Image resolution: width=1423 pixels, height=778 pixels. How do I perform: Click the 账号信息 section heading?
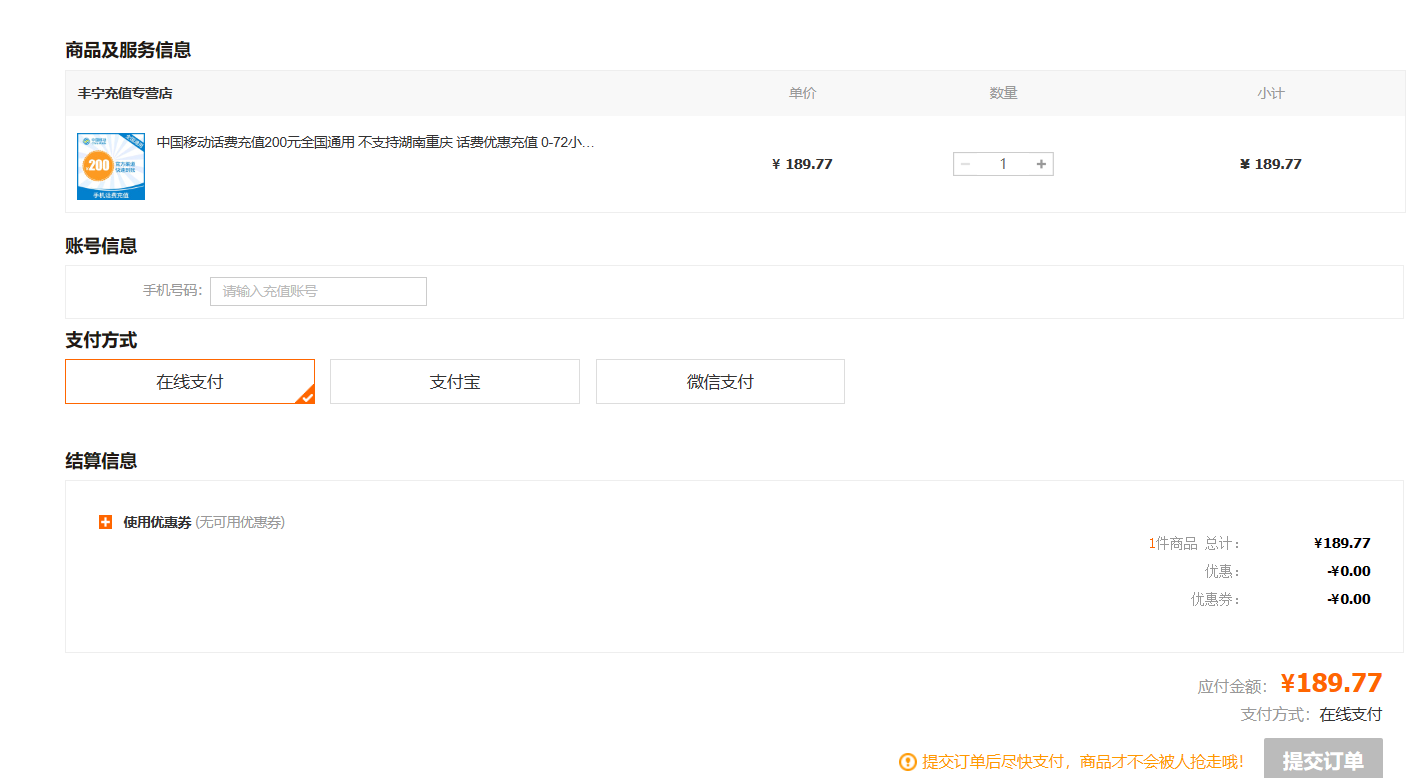(x=101, y=246)
